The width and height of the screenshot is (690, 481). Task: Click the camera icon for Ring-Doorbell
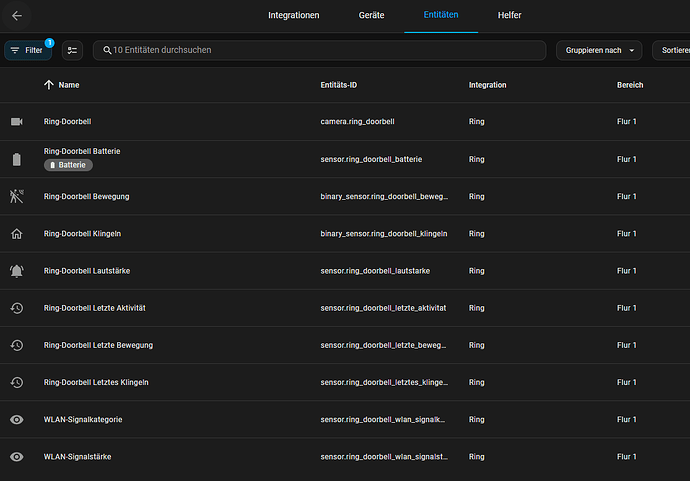[x=16, y=121]
